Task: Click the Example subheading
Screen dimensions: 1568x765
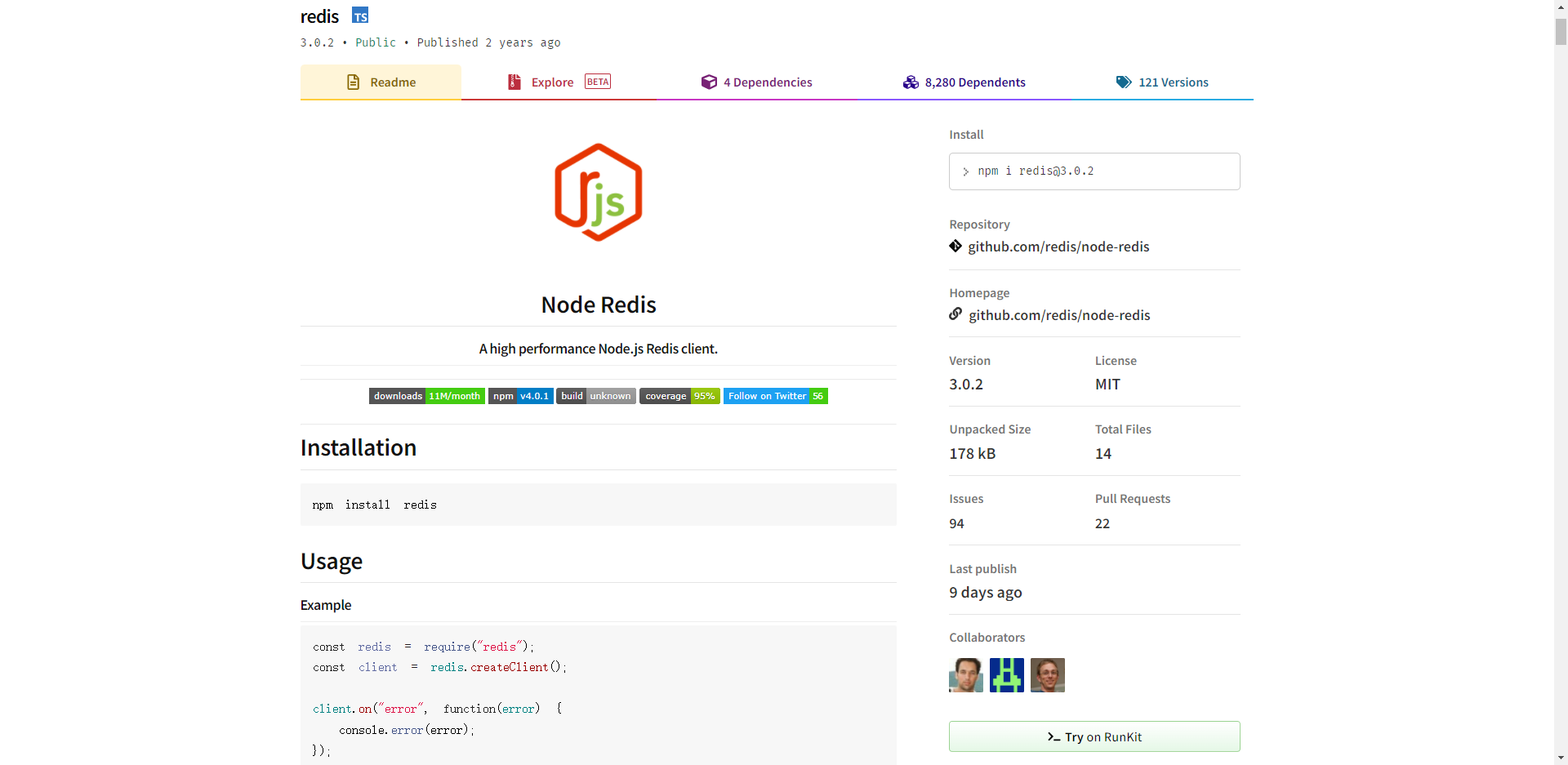Action: [326, 605]
